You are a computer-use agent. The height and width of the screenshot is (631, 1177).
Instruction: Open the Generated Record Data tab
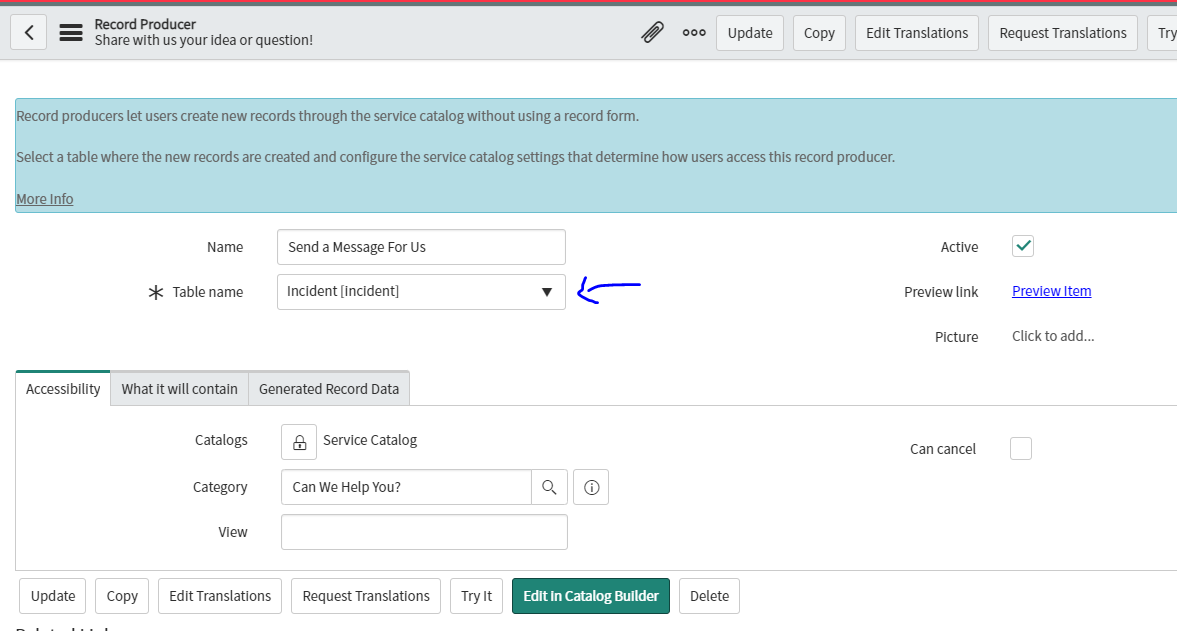(x=328, y=388)
